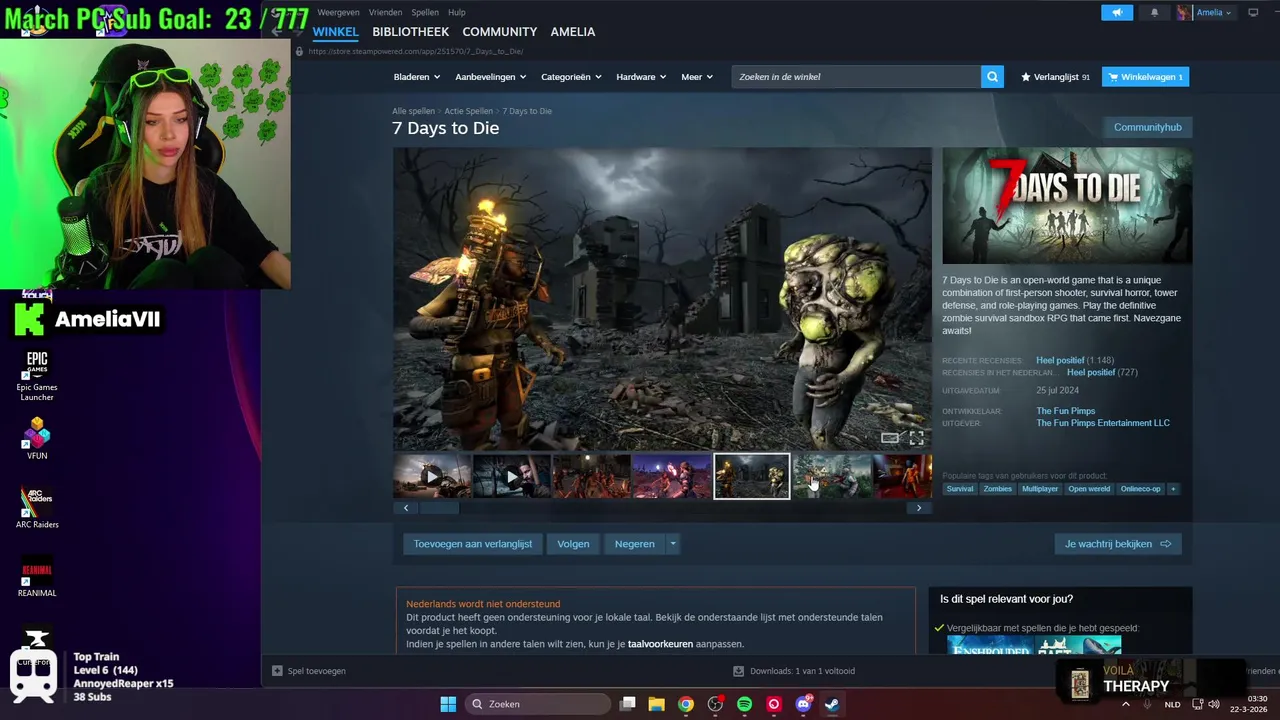Viewport: 1280px width, 720px height.
Task: Click the Steam taskbar icon
Action: click(x=832, y=704)
